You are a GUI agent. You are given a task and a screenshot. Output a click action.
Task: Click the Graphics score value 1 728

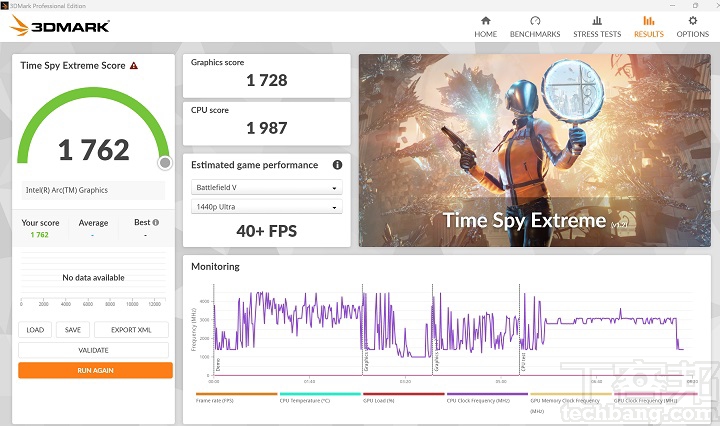coord(267,80)
